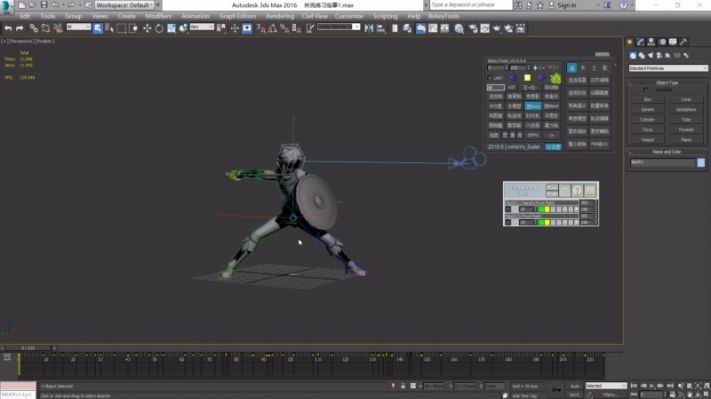Open the Sign In dropdown

click(567, 5)
